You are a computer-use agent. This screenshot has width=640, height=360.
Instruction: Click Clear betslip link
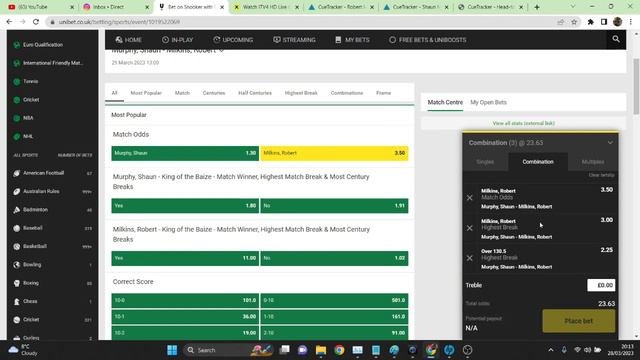pyautogui.click(x=601, y=175)
